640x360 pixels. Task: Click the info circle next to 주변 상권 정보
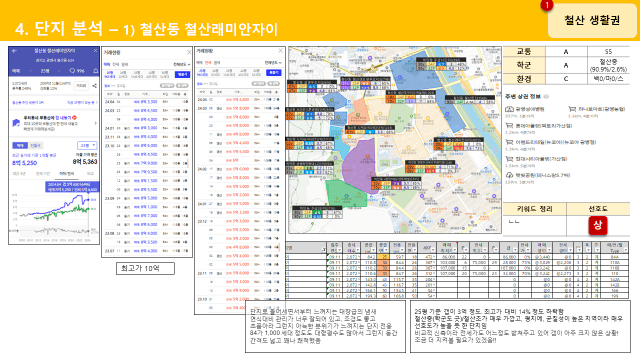[546, 97]
